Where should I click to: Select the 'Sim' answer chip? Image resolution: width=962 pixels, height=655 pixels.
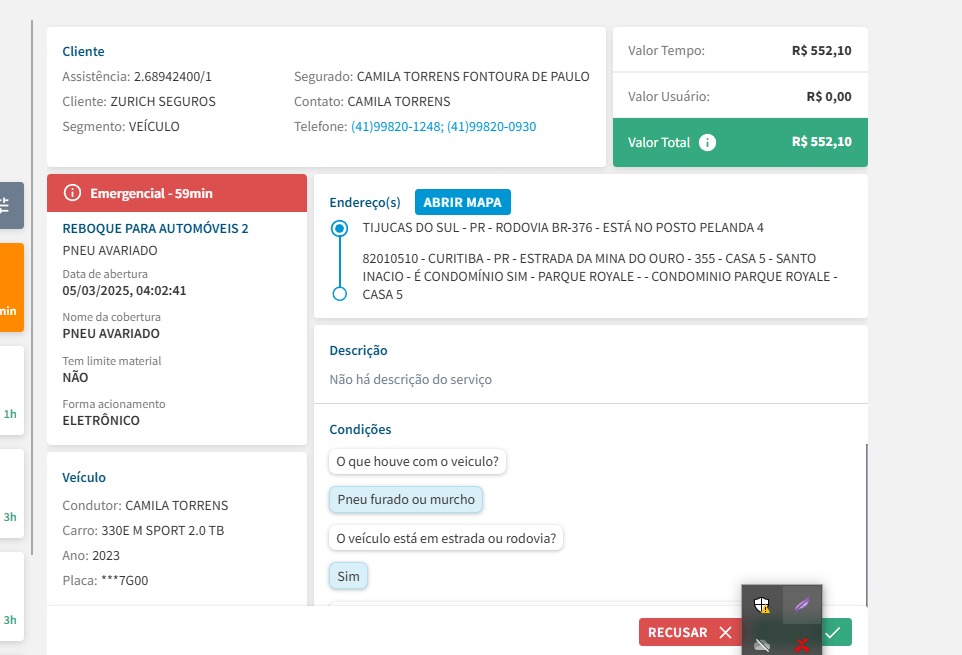pyautogui.click(x=348, y=576)
